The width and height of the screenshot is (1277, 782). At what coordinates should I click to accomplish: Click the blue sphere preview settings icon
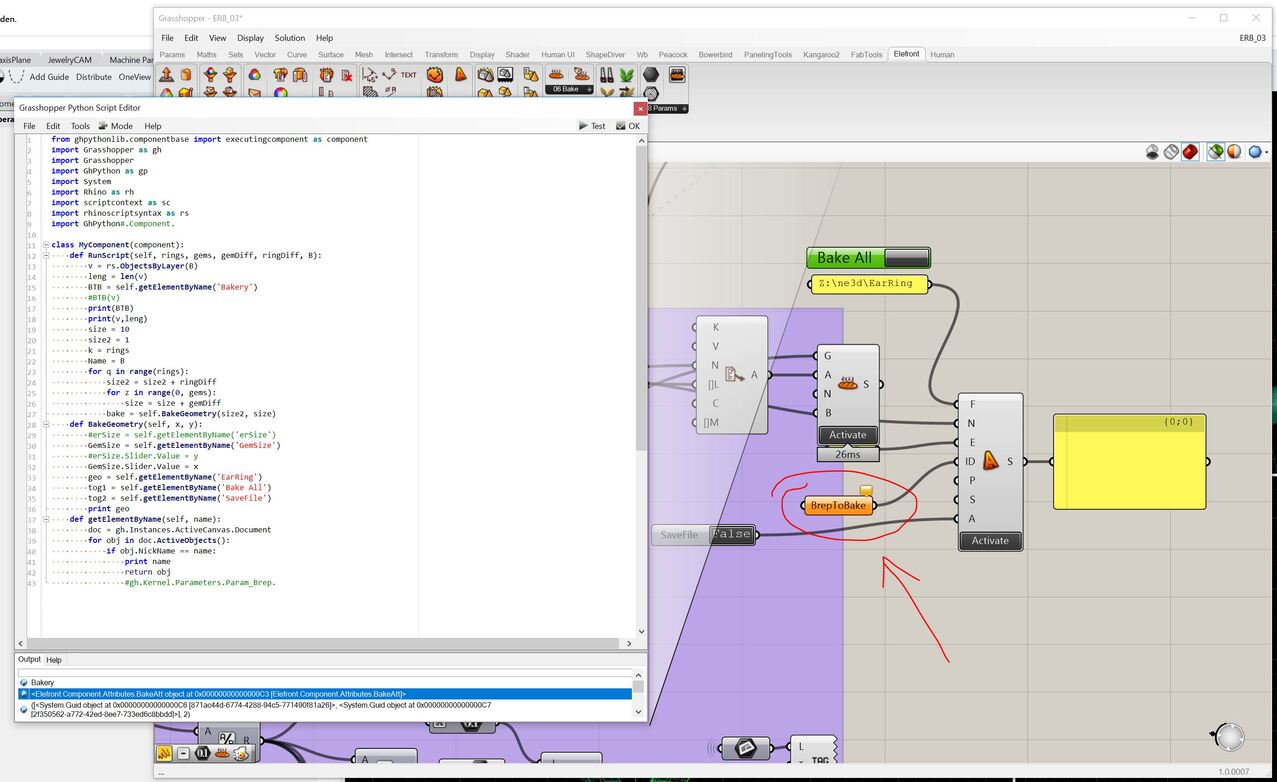(1255, 152)
